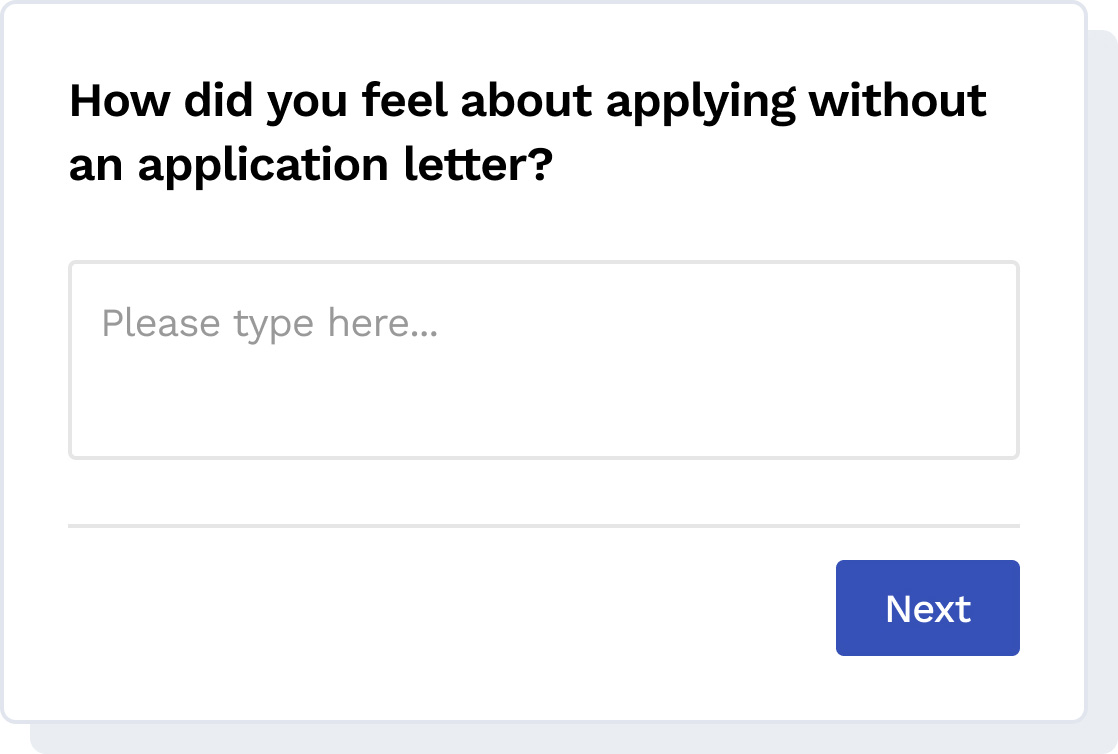
Task: Click the 'an application letter?' heading line
Action: 311,165
